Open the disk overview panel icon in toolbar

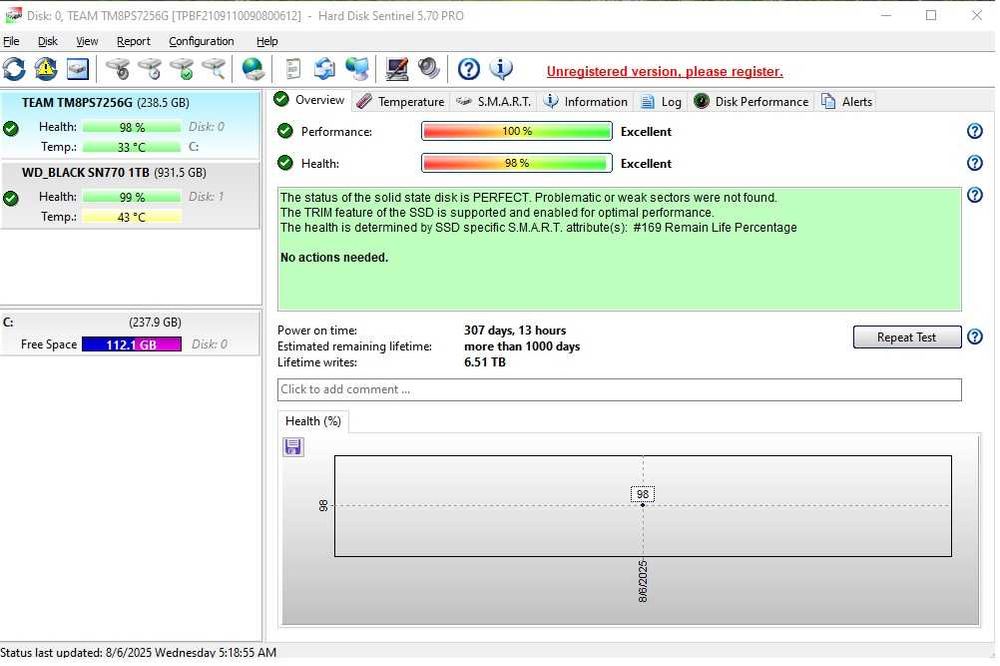point(77,69)
